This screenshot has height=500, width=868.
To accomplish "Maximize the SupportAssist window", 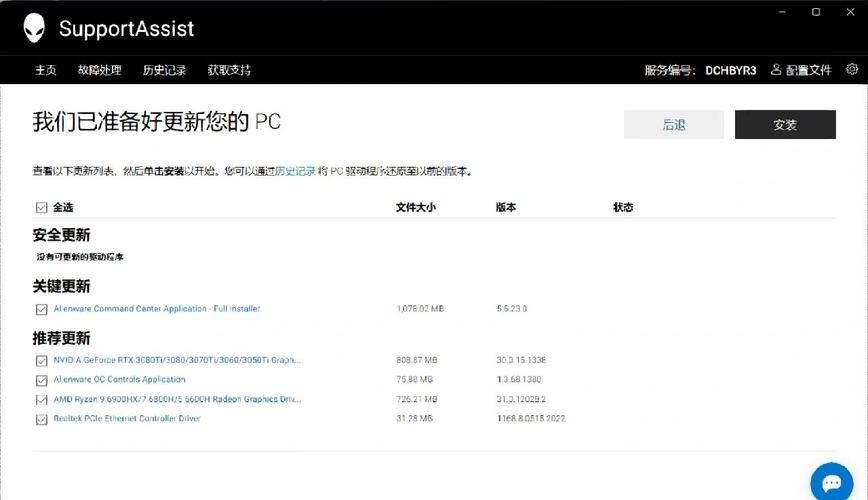I will 816,12.
